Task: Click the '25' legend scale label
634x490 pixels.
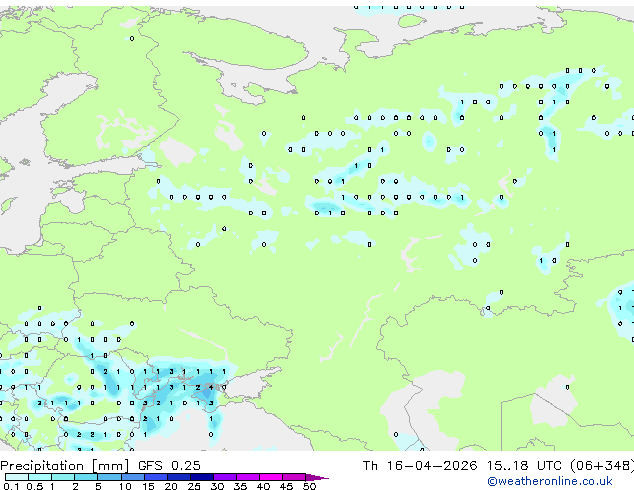Action: click(x=194, y=486)
